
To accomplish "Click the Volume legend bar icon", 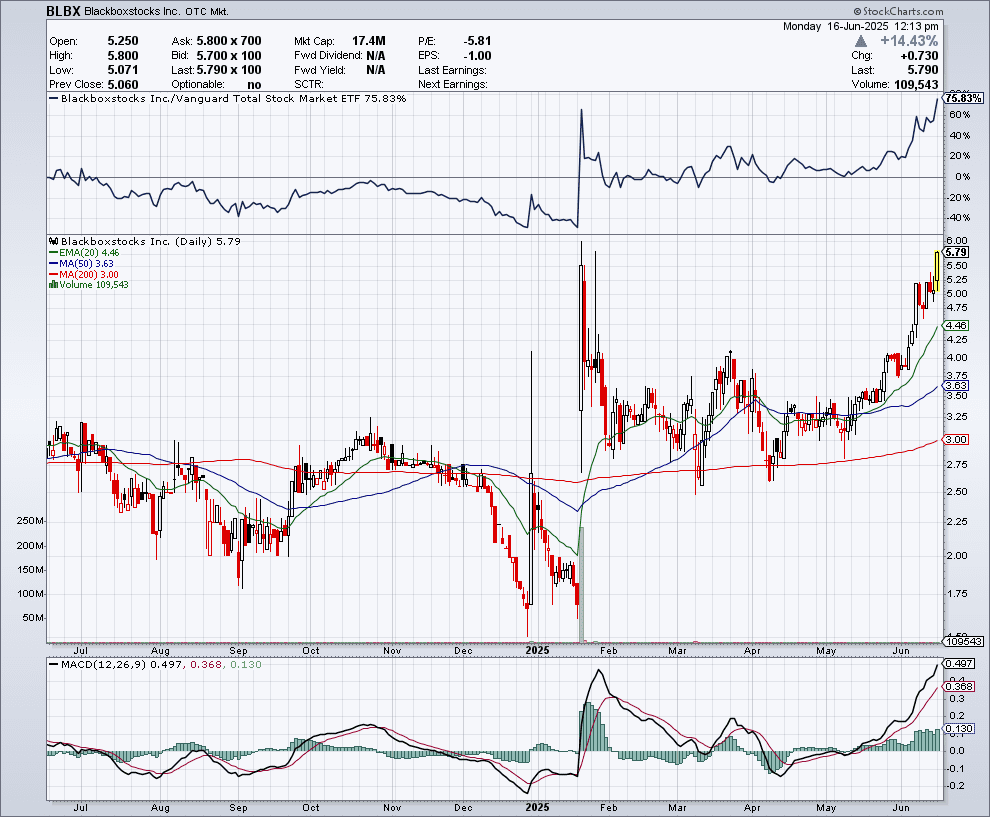I will (51, 285).
